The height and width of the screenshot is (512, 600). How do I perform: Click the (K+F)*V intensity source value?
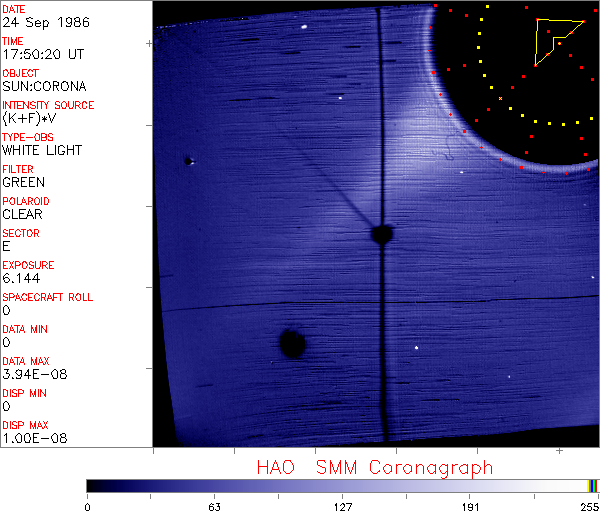(x=29, y=118)
